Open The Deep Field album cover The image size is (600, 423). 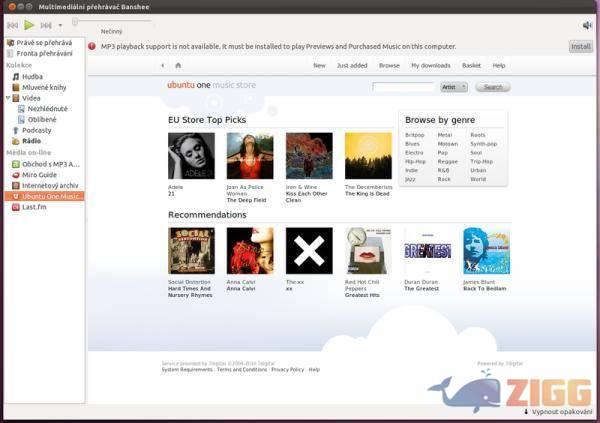point(250,156)
